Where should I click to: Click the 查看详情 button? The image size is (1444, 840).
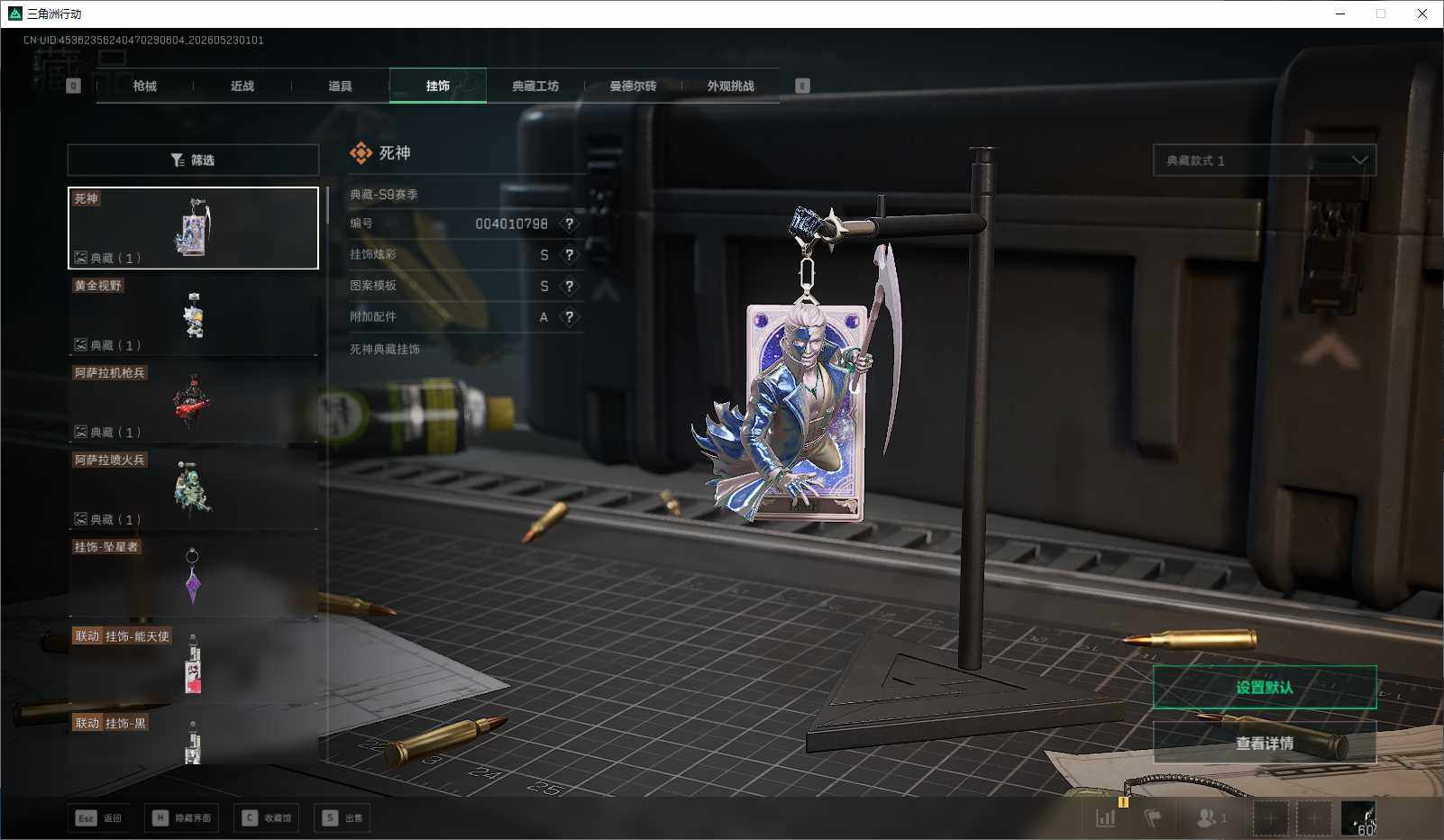pos(1265,744)
